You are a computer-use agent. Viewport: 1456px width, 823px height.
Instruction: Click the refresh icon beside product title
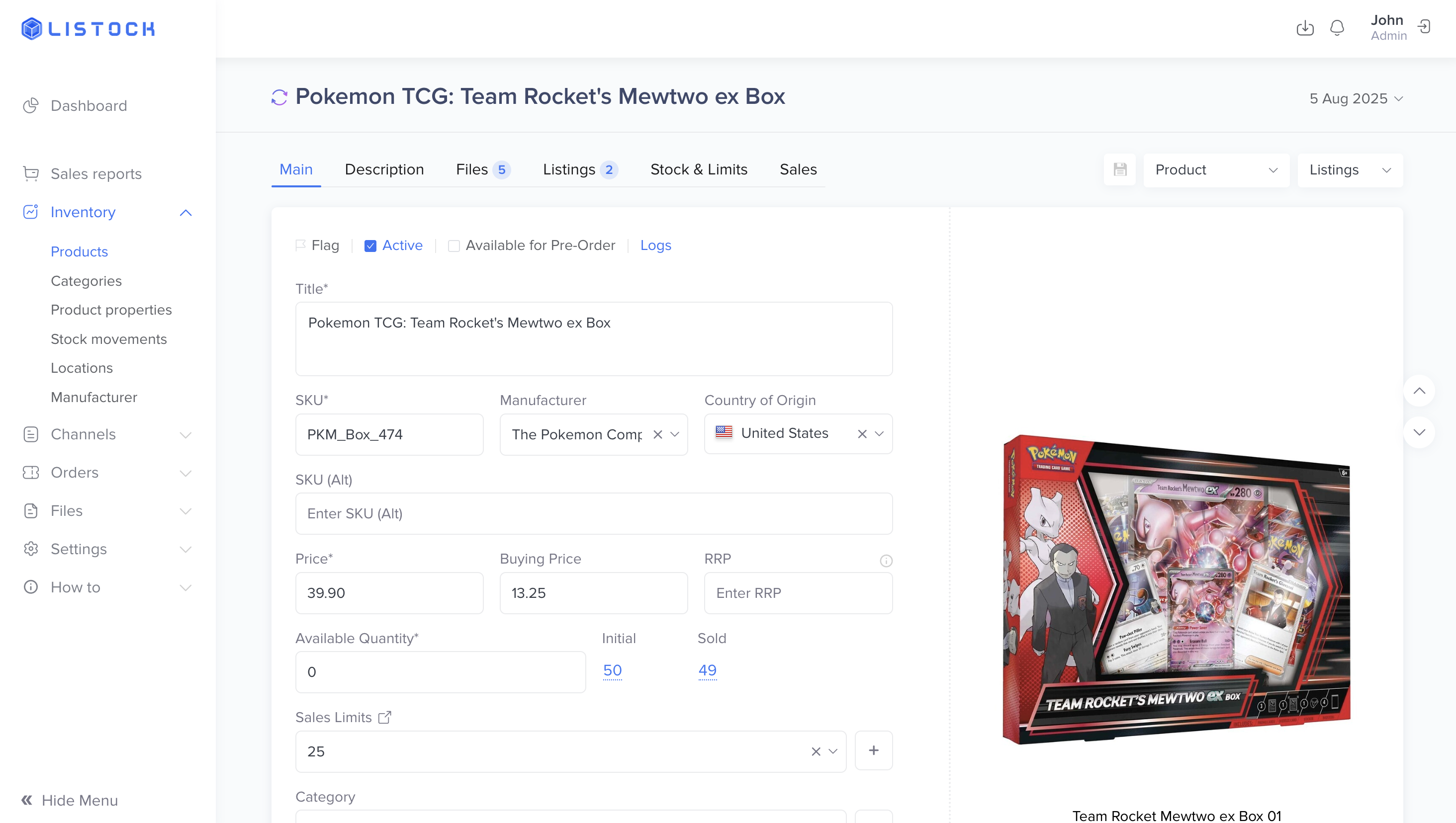pos(279,97)
